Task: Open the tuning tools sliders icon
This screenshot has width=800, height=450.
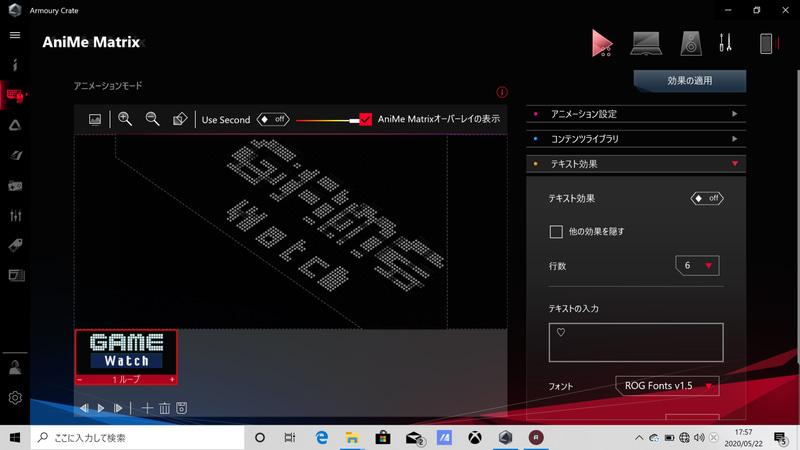Action: [726, 43]
